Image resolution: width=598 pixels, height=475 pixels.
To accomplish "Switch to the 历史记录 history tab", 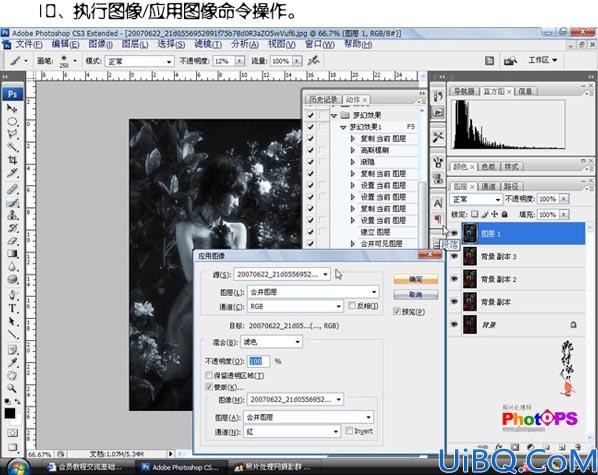I will (323, 100).
